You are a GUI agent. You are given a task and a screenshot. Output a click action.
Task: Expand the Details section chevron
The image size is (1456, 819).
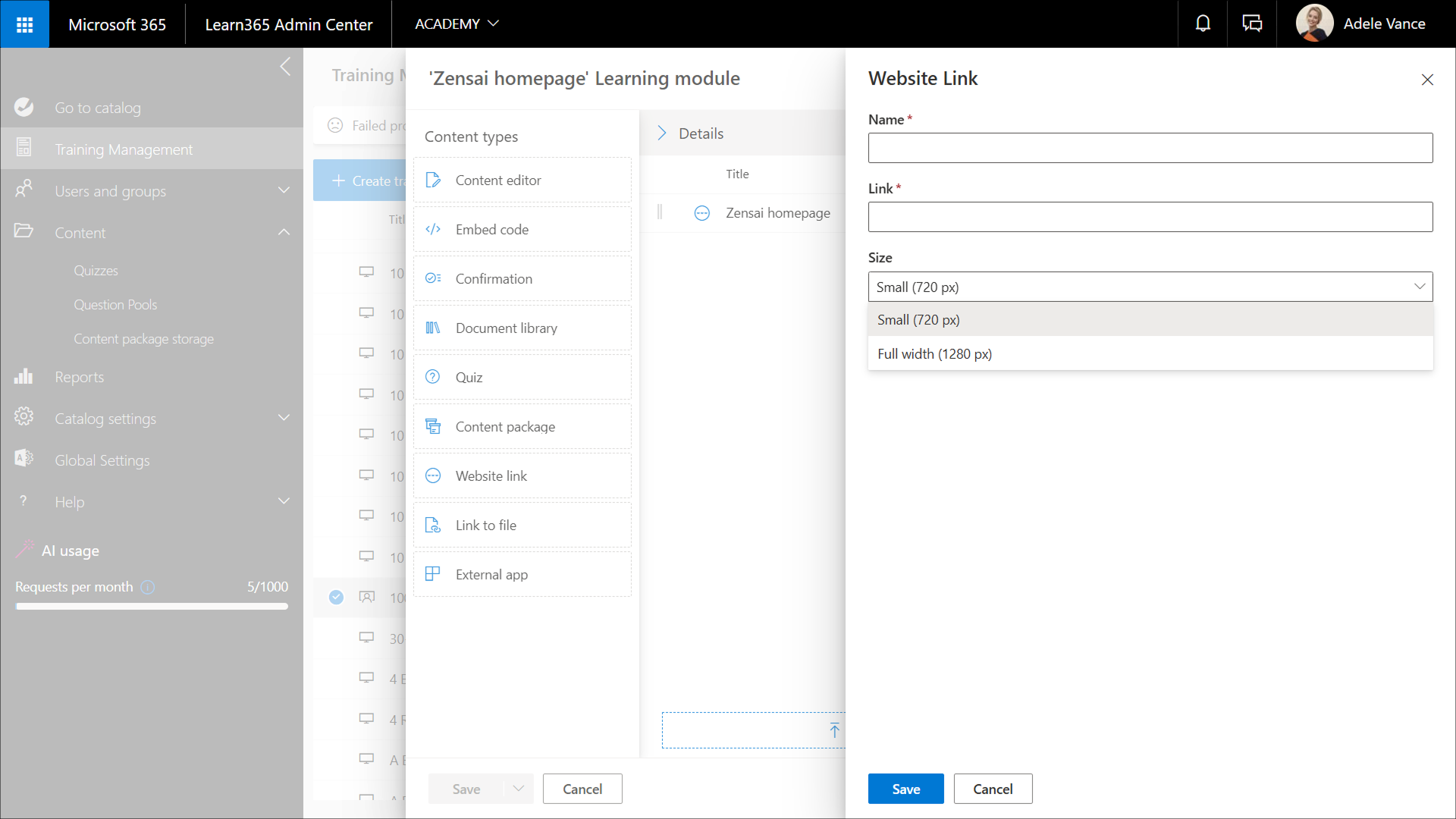coord(661,133)
